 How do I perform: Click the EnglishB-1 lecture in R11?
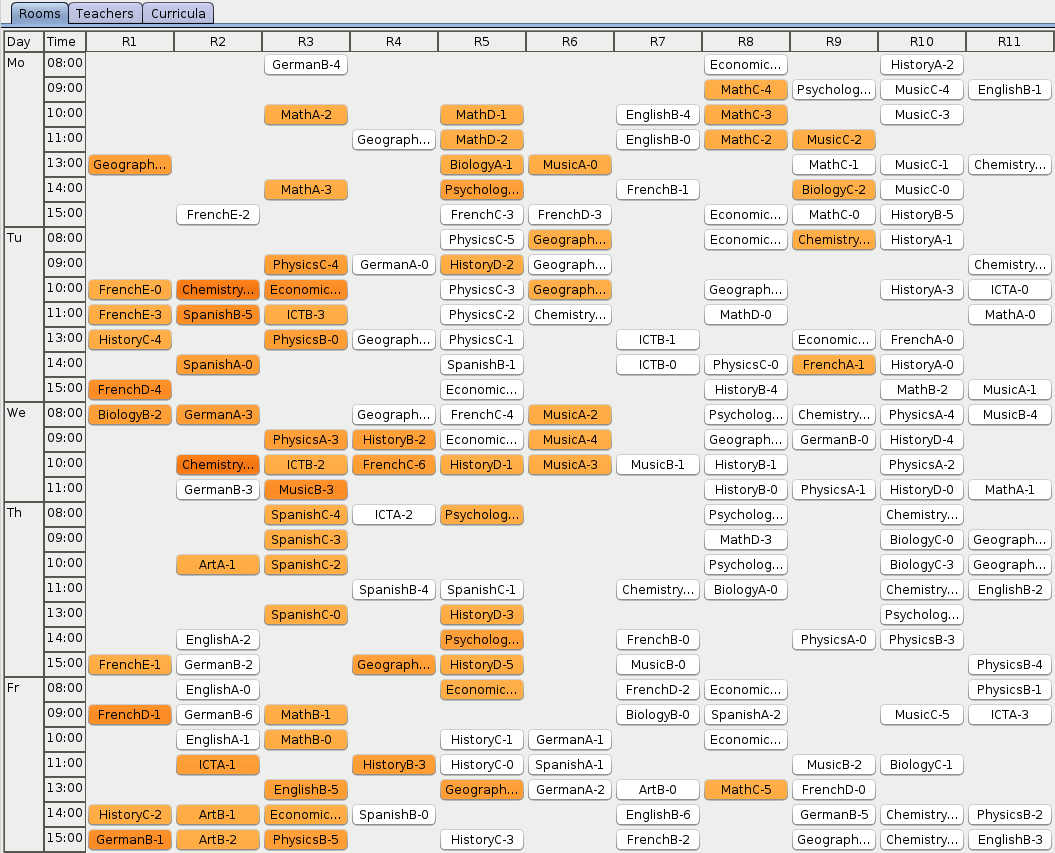point(1009,90)
